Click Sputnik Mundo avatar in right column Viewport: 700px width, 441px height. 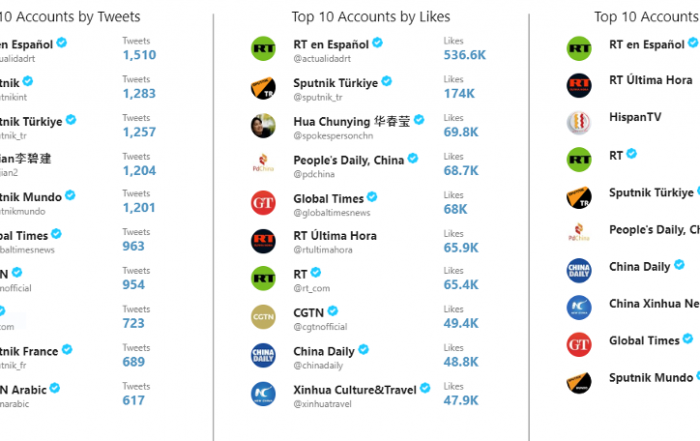(579, 382)
